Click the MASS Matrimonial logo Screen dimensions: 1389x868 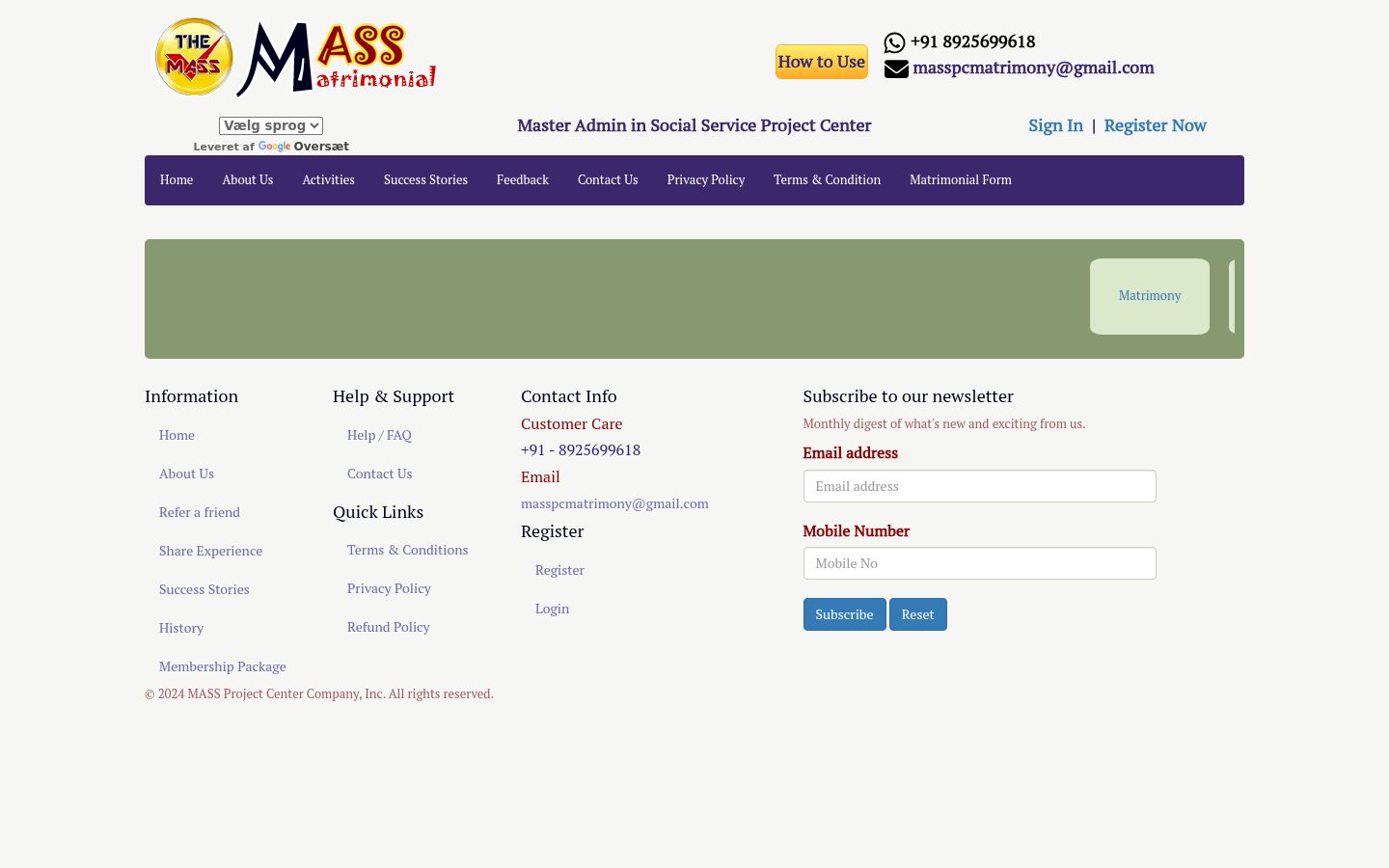tap(295, 57)
